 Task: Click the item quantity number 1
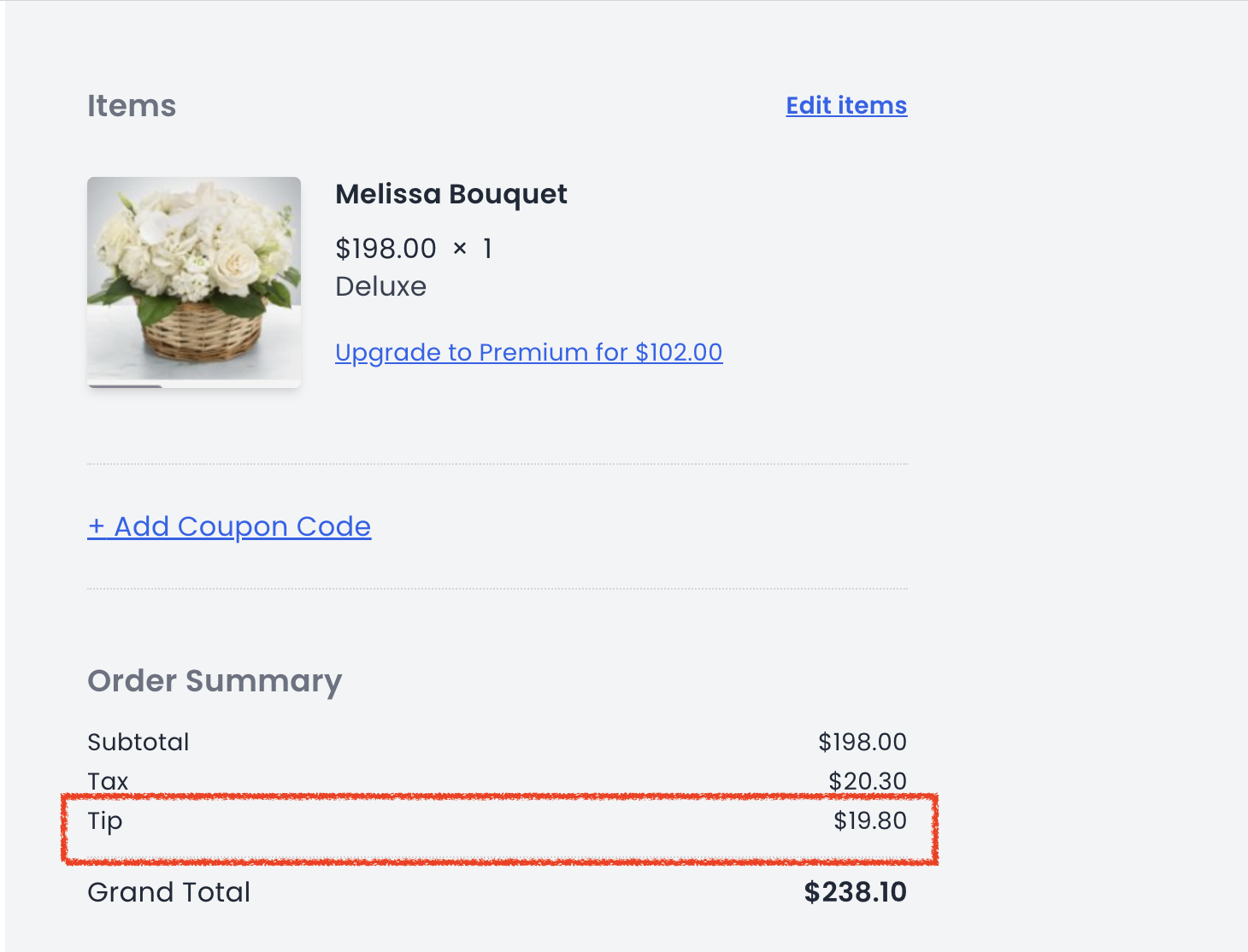coord(487,249)
